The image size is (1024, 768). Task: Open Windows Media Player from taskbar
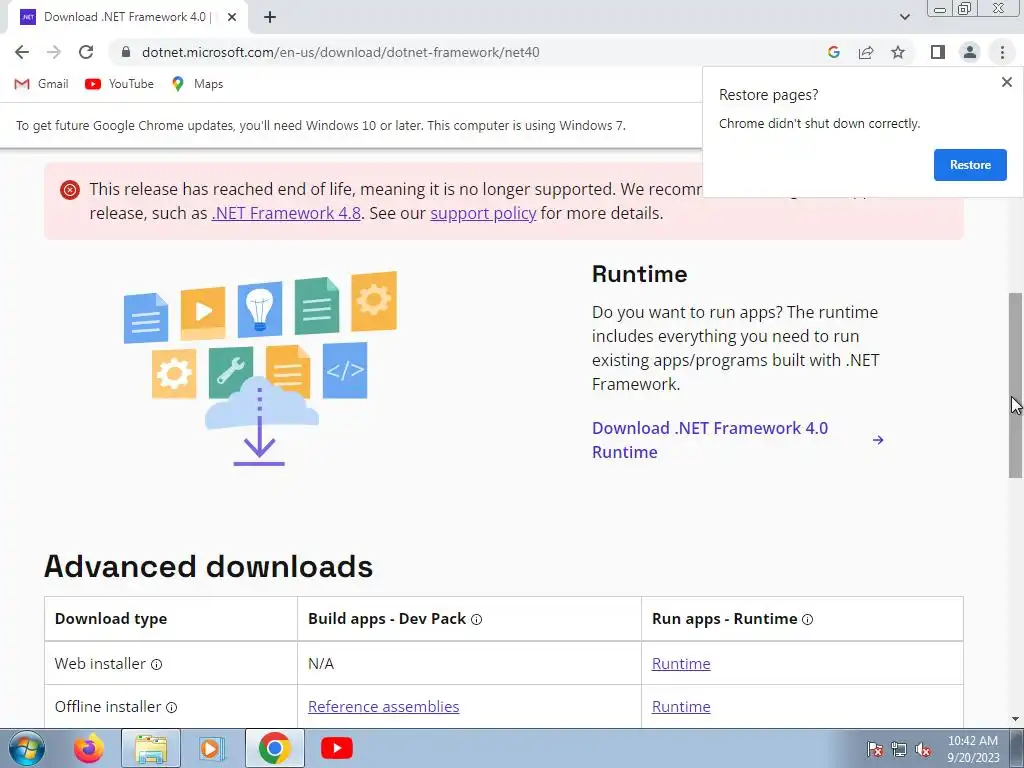pyautogui.click(x=211, y=748)
